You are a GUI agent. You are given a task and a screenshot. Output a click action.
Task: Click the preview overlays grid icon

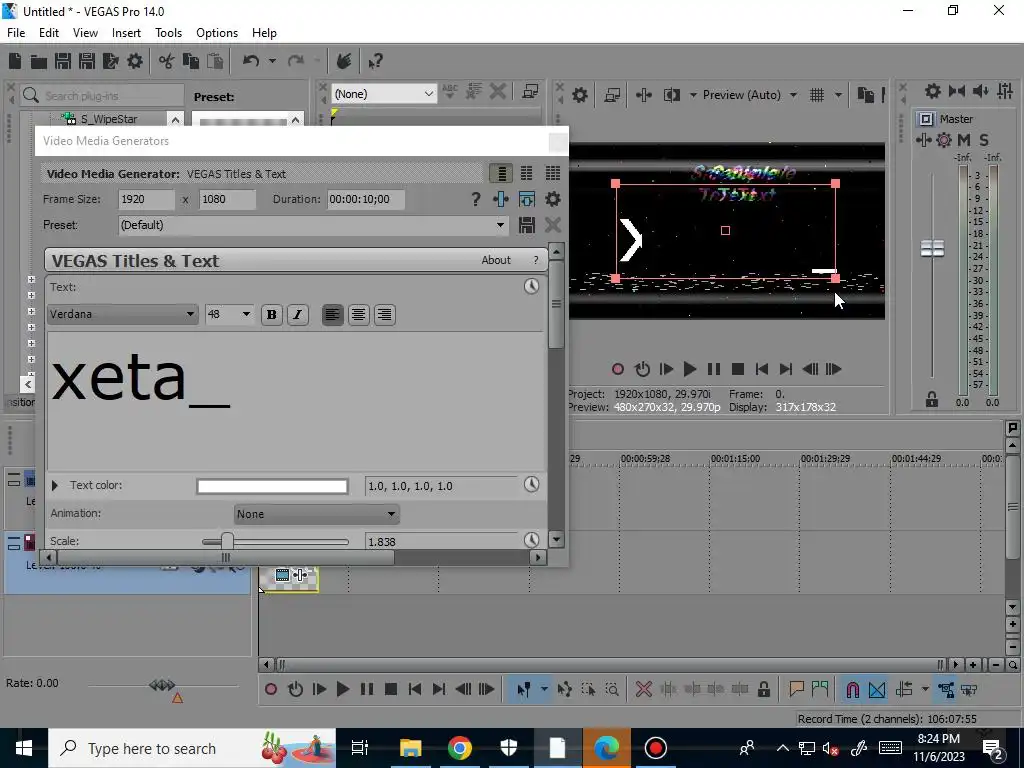tap(817, 95)
